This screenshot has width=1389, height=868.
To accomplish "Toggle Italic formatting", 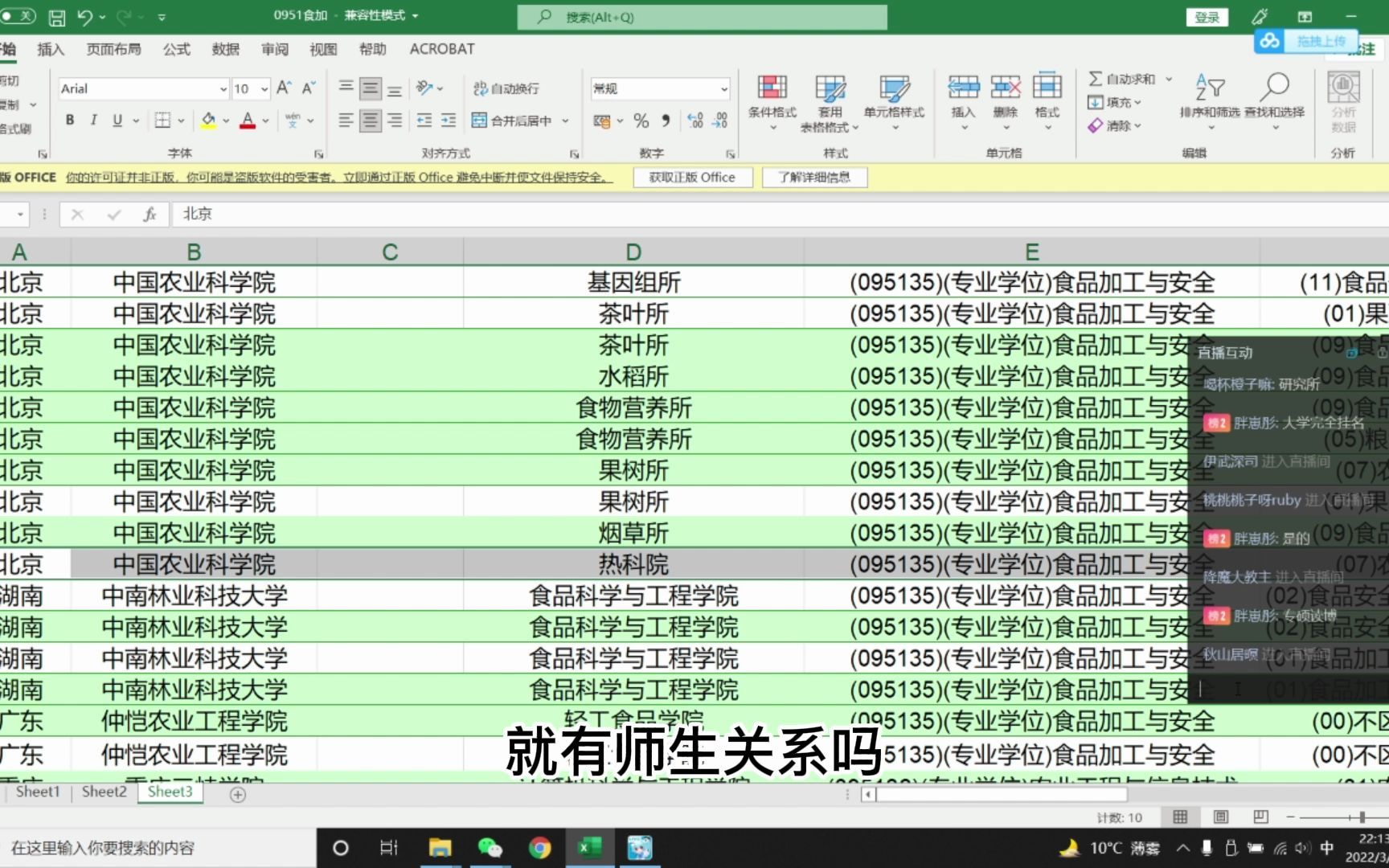I will (93, 121).
